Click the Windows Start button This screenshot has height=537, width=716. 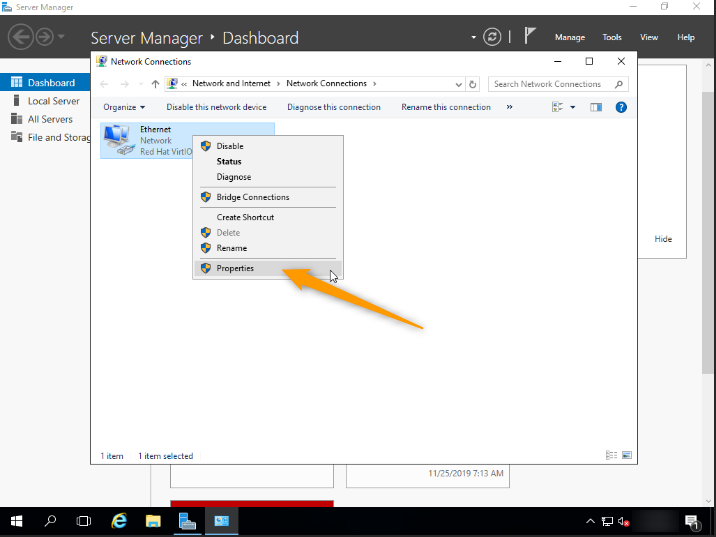17,521
